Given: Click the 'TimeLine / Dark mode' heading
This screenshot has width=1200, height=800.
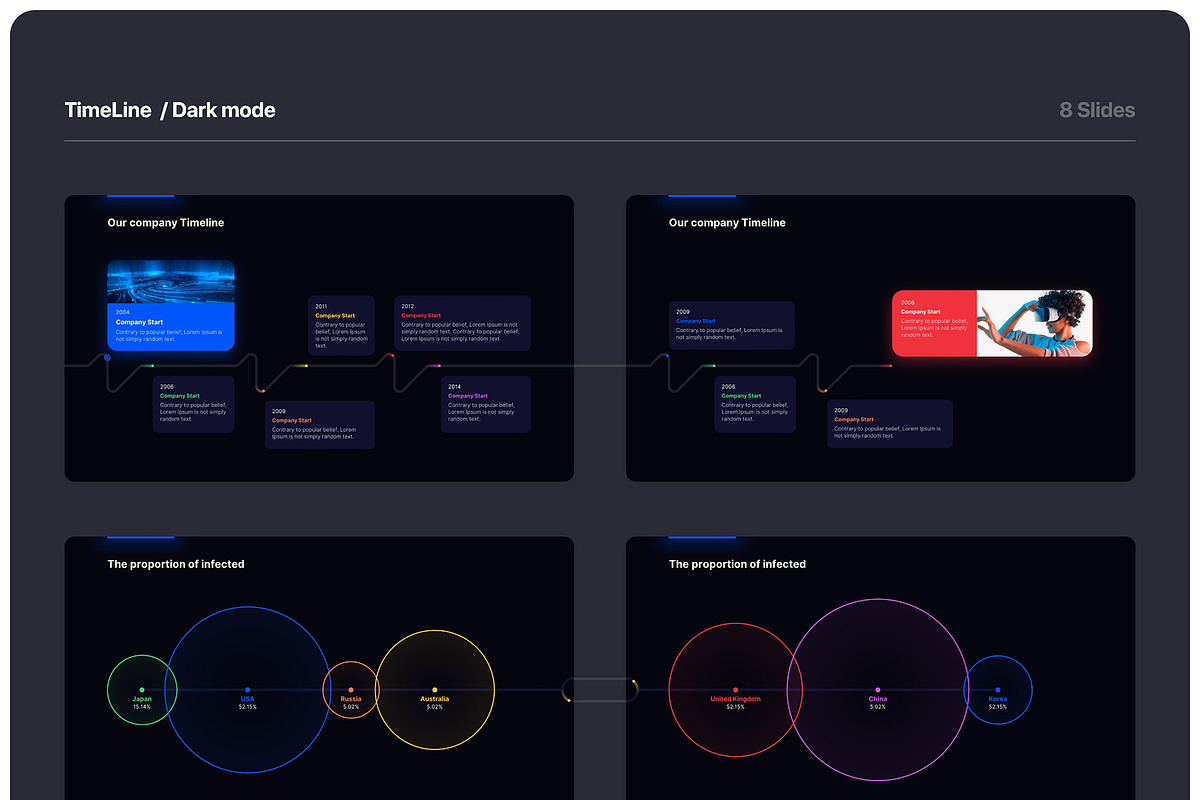Looking at the screenshot, I should tap(170, 110).
